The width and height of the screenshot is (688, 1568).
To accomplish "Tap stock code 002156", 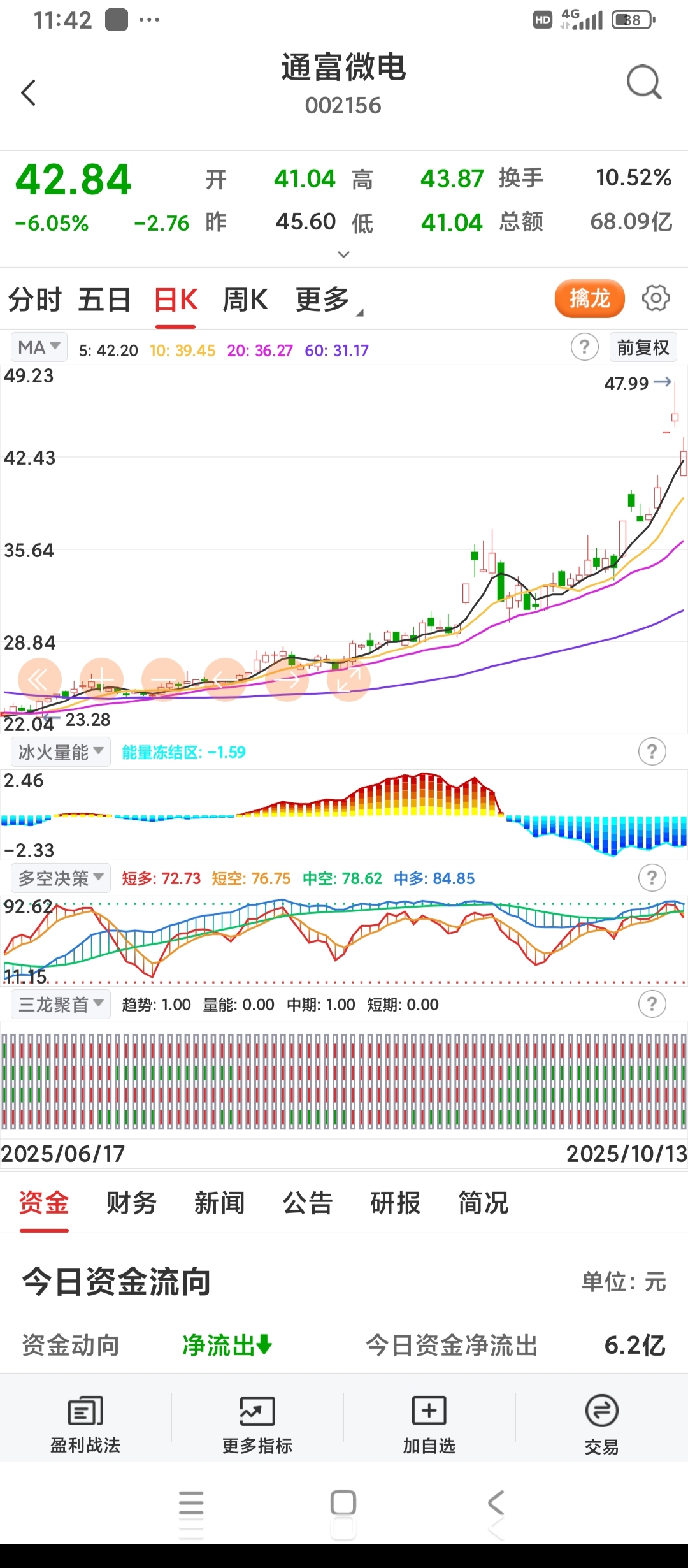I will coord(343,106).
